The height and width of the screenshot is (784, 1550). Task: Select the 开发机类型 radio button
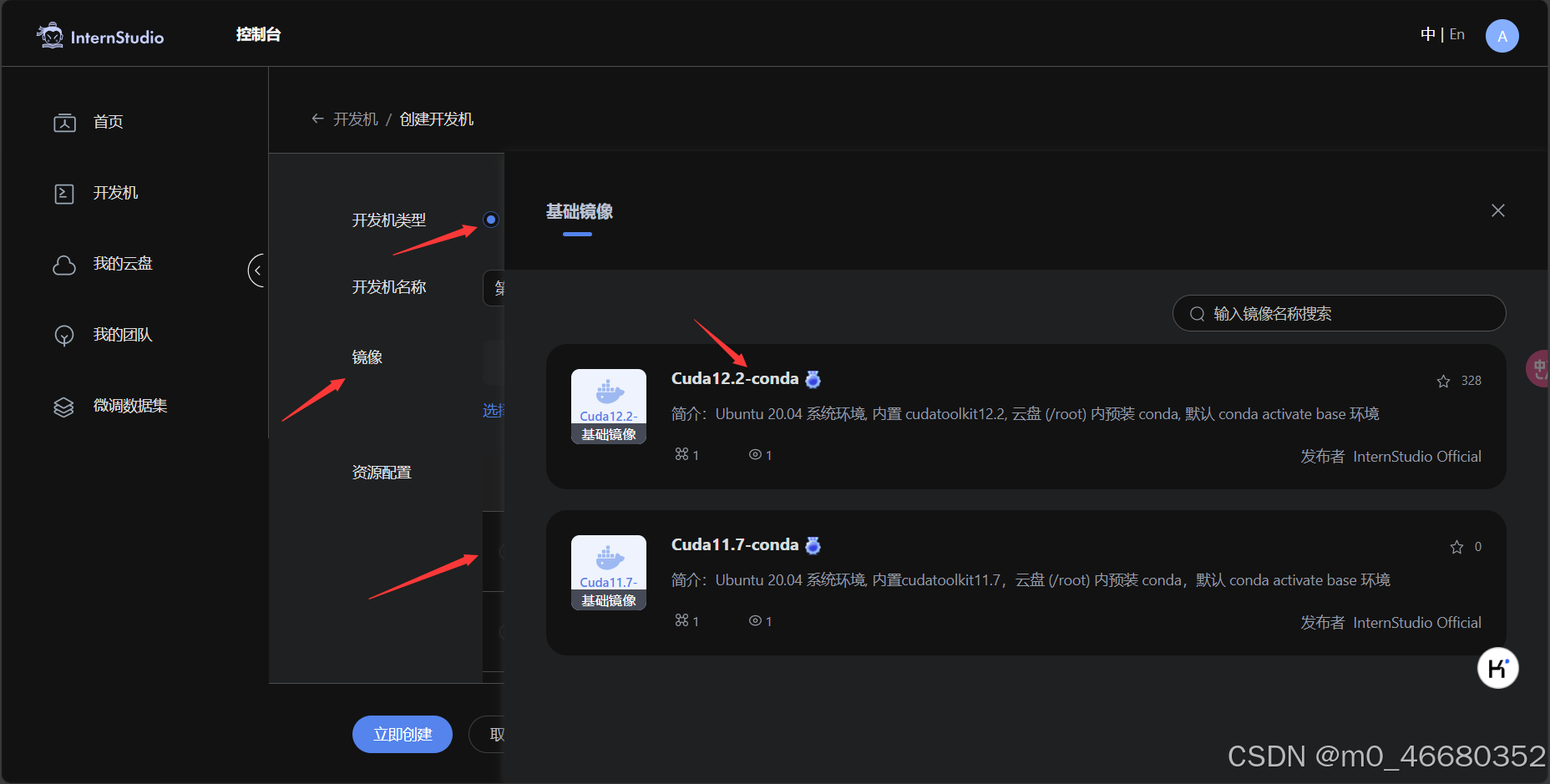pos(491,220)
